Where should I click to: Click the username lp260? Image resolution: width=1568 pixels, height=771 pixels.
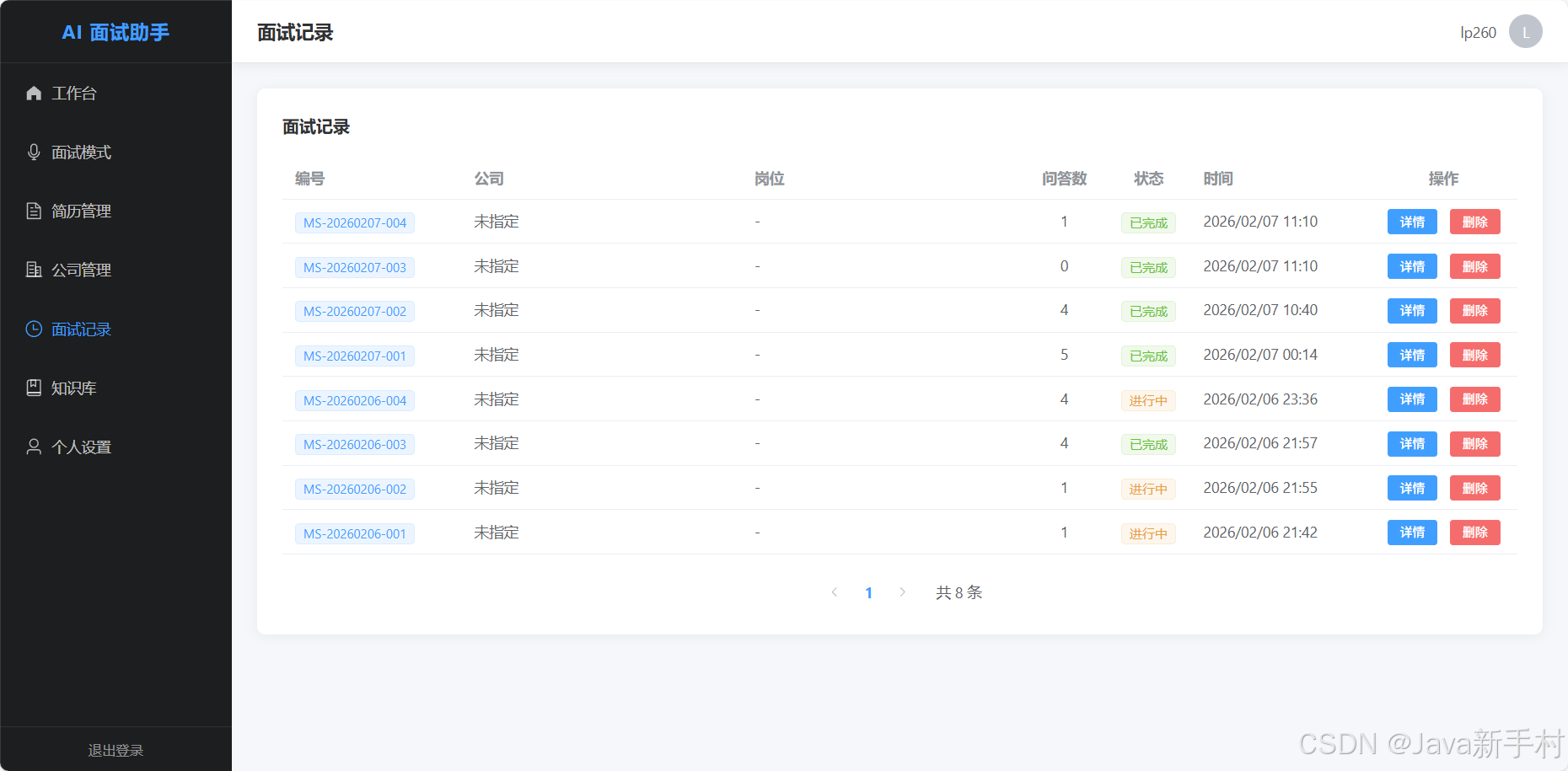coord(1478,32)
